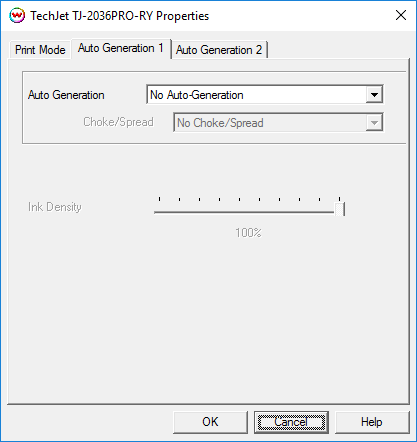This screenshot has width=417, height=442.
Task: Click the greyed Choke/Spread label
Action: [x=118, y=122]
